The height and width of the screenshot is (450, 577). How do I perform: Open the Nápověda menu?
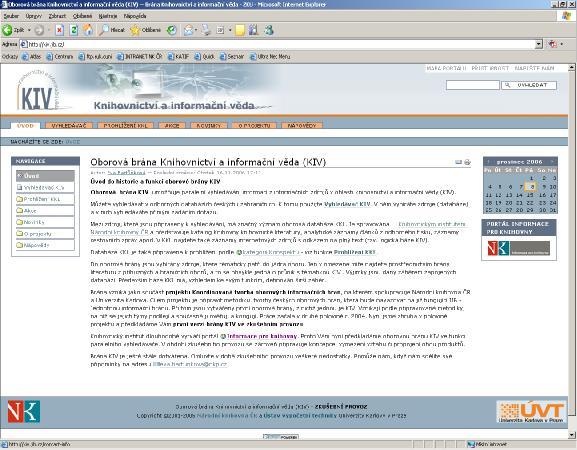pos(135,16)
